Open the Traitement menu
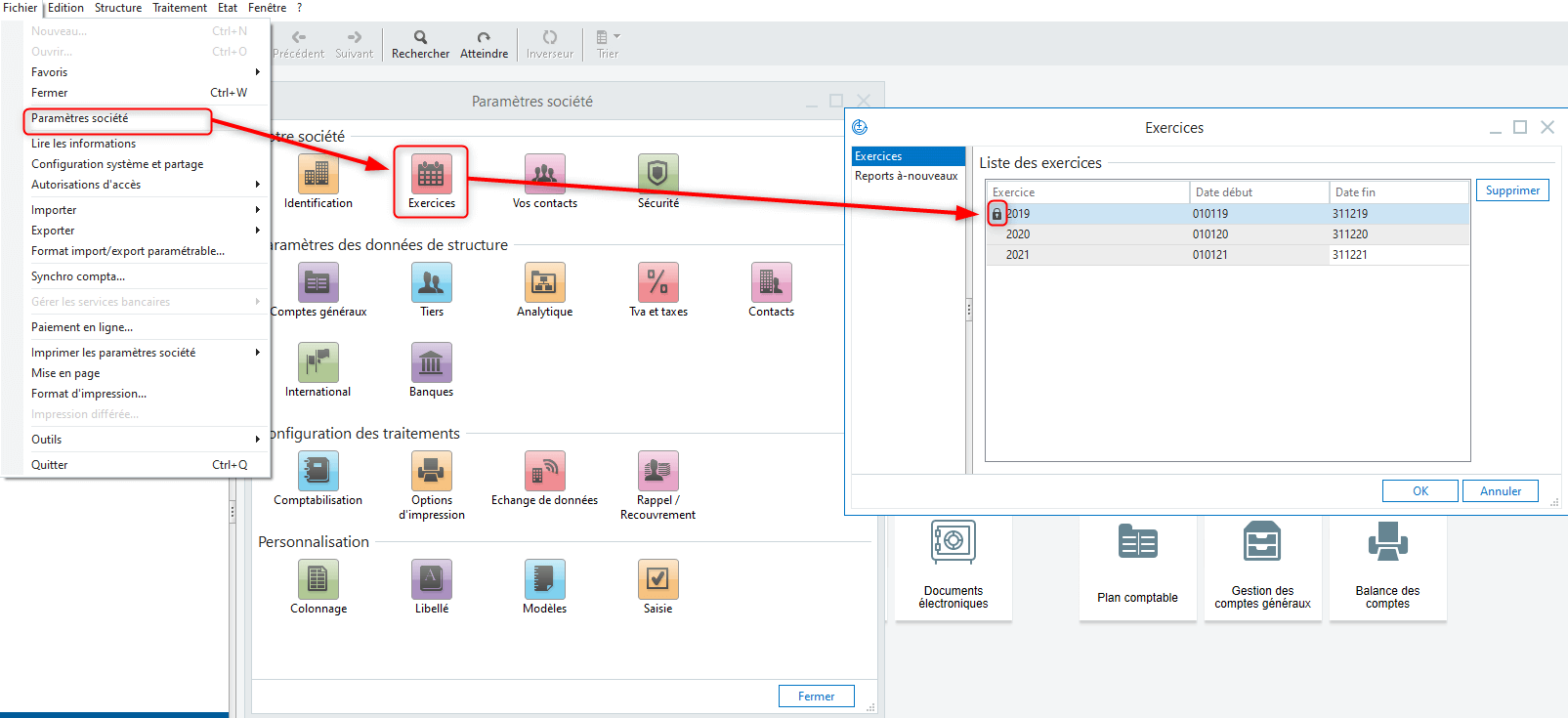Viewport: 1568px width, 718px height. (x=179, y=8)
